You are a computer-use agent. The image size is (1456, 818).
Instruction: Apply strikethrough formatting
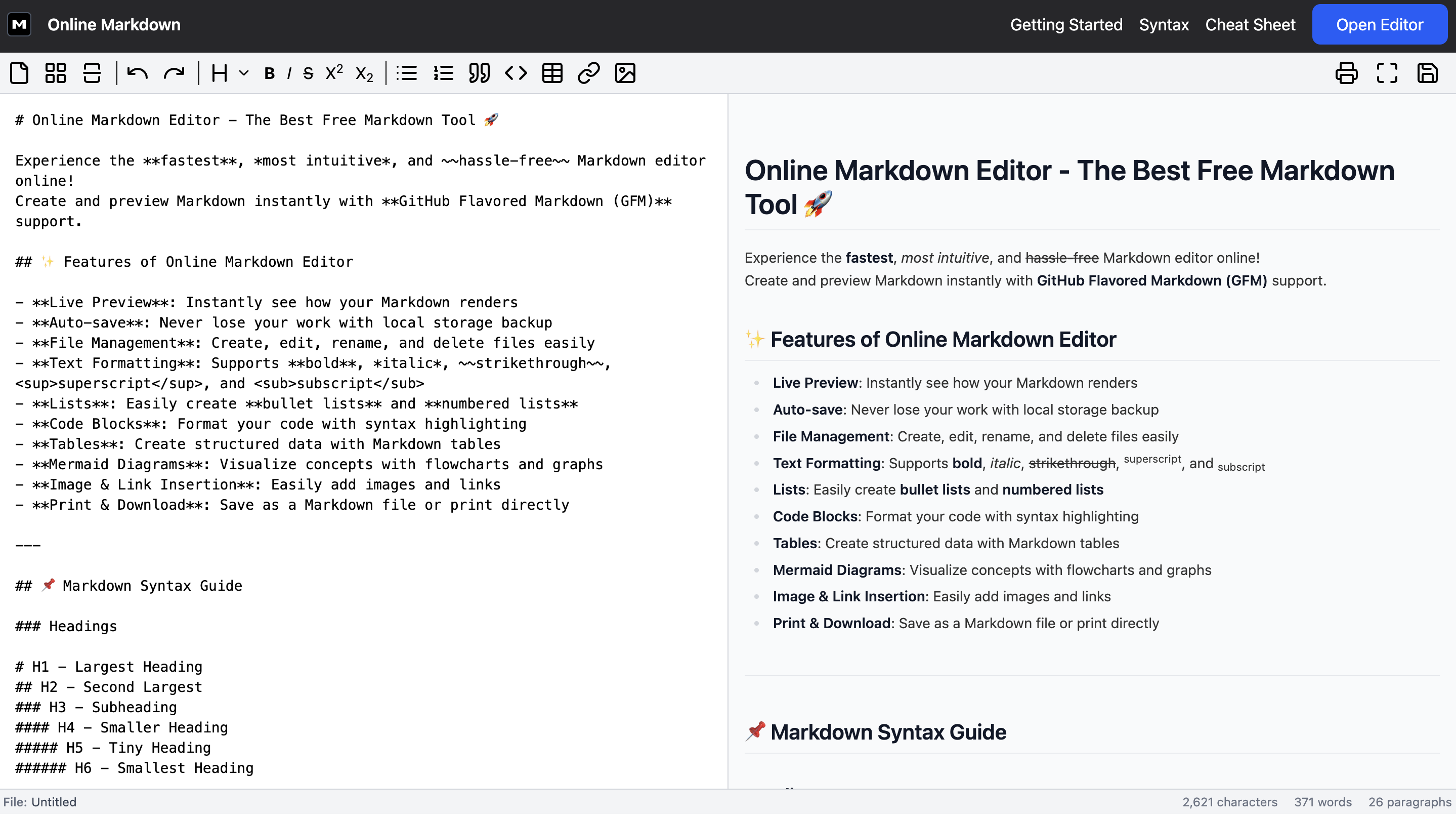[308, 73]
